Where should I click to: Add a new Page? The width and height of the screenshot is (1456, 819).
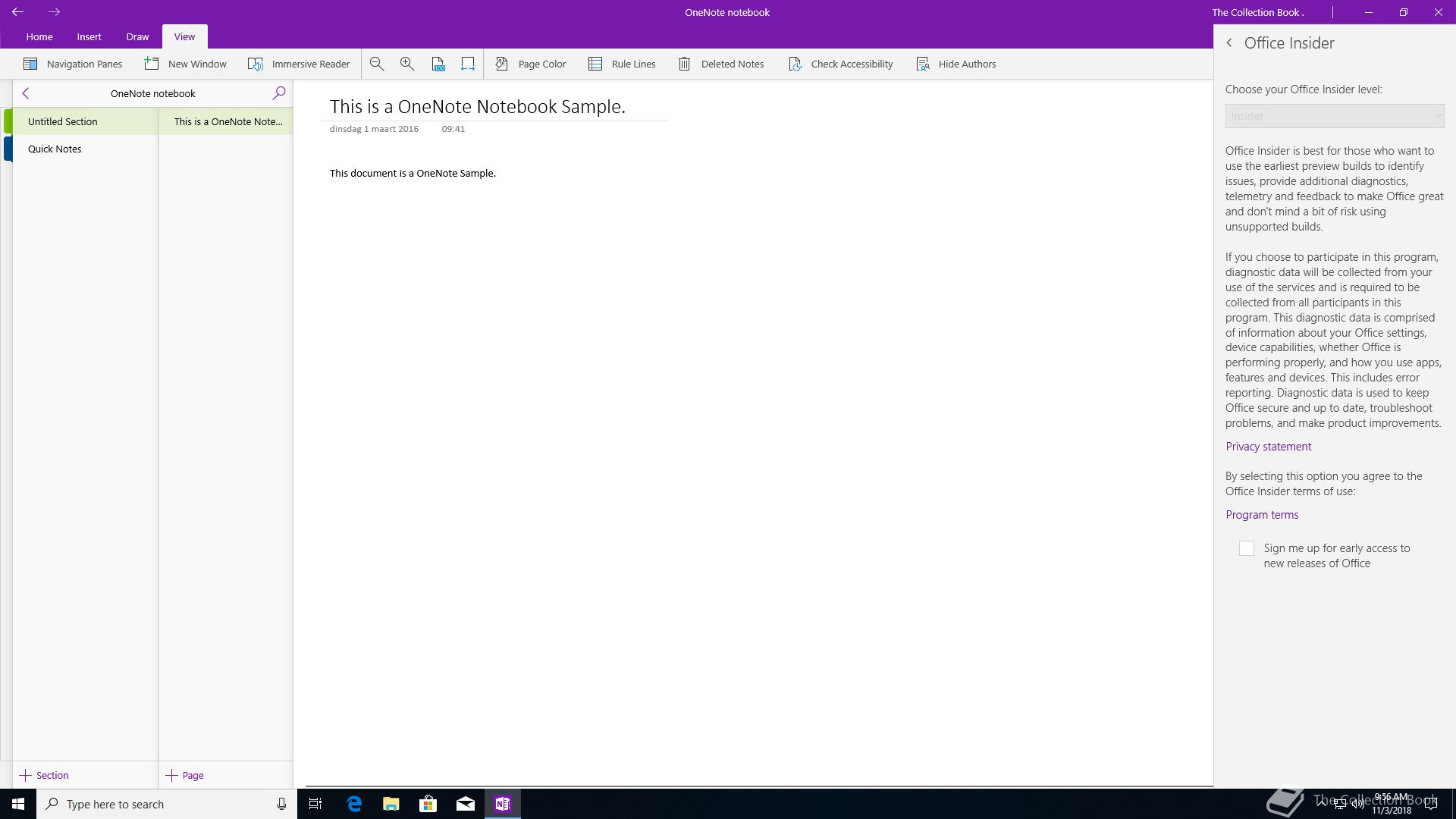point(185,775)
